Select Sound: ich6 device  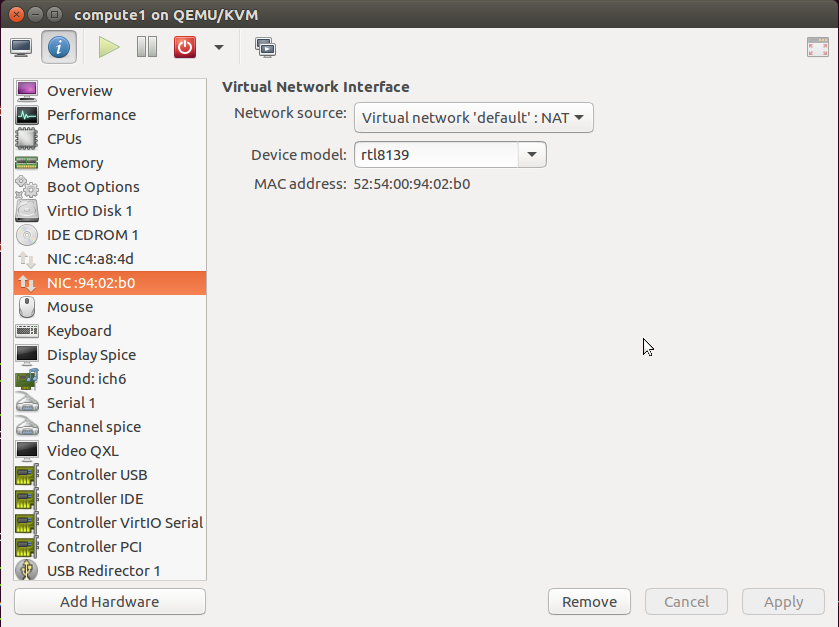tap(110, 379)
